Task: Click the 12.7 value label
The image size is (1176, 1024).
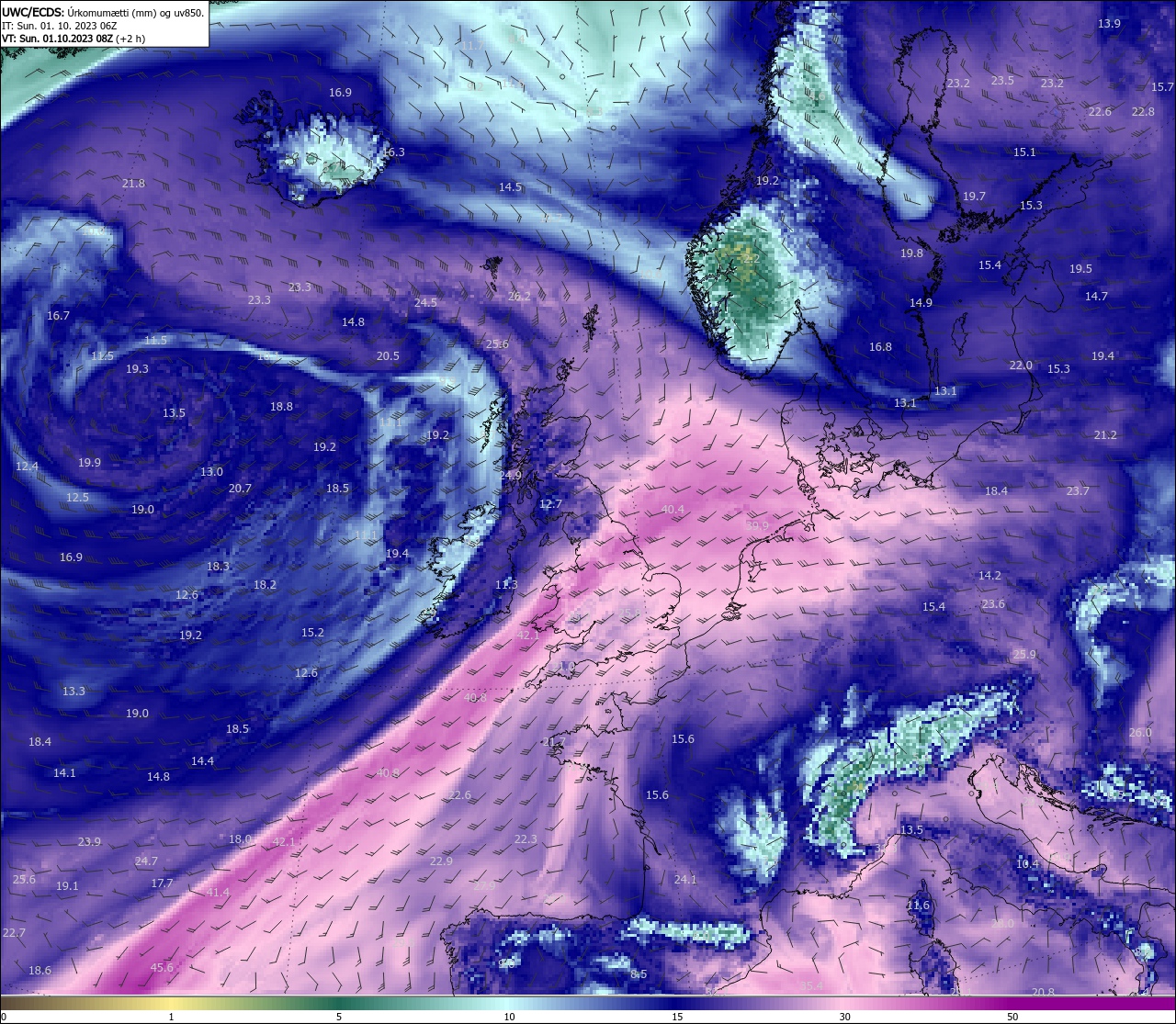Action: click(550, 504)
